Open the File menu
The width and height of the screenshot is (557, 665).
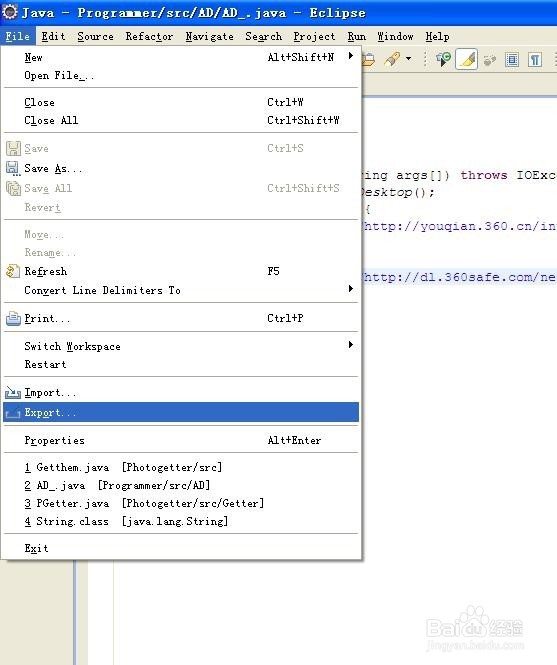18,36
